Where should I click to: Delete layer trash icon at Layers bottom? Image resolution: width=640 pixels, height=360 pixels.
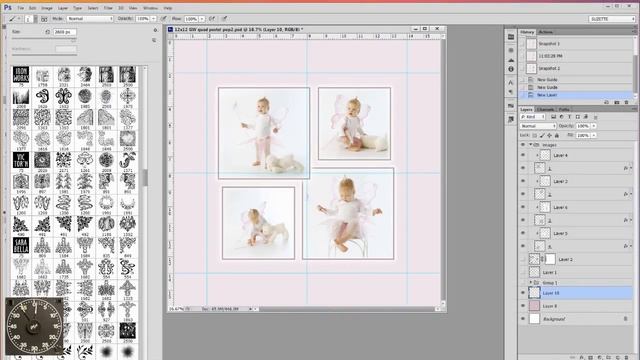628,358
